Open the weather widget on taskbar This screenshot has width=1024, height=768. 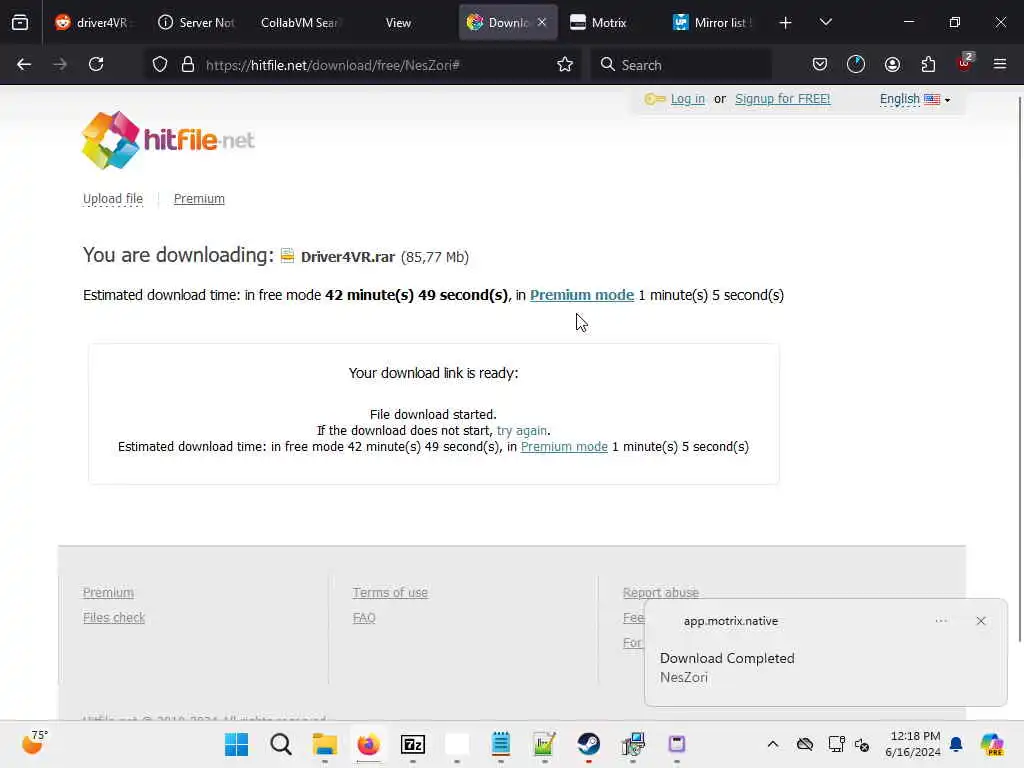pyautogui.click(x=35, y=743)
